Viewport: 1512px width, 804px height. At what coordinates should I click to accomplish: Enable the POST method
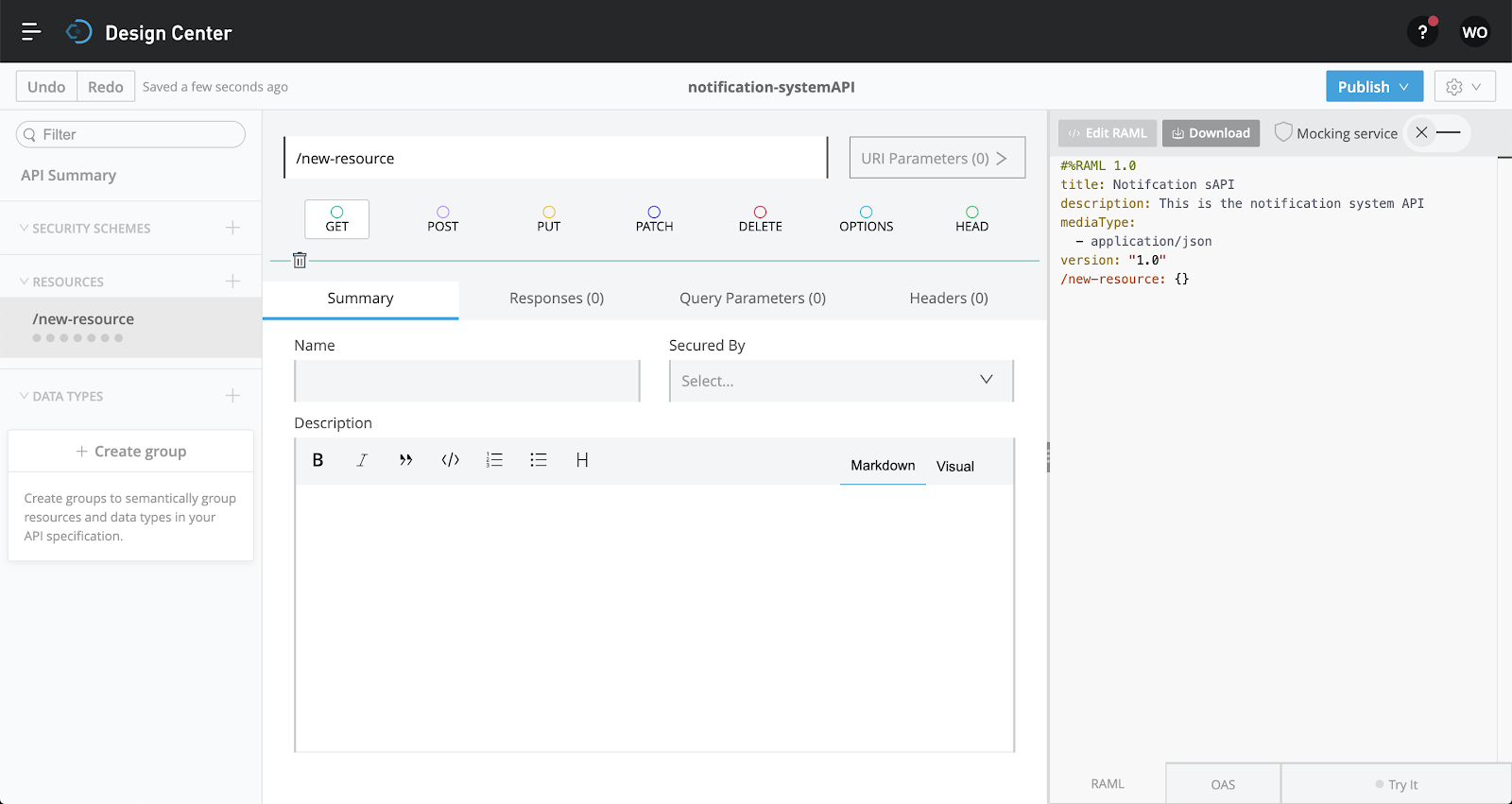coord(442,219)
